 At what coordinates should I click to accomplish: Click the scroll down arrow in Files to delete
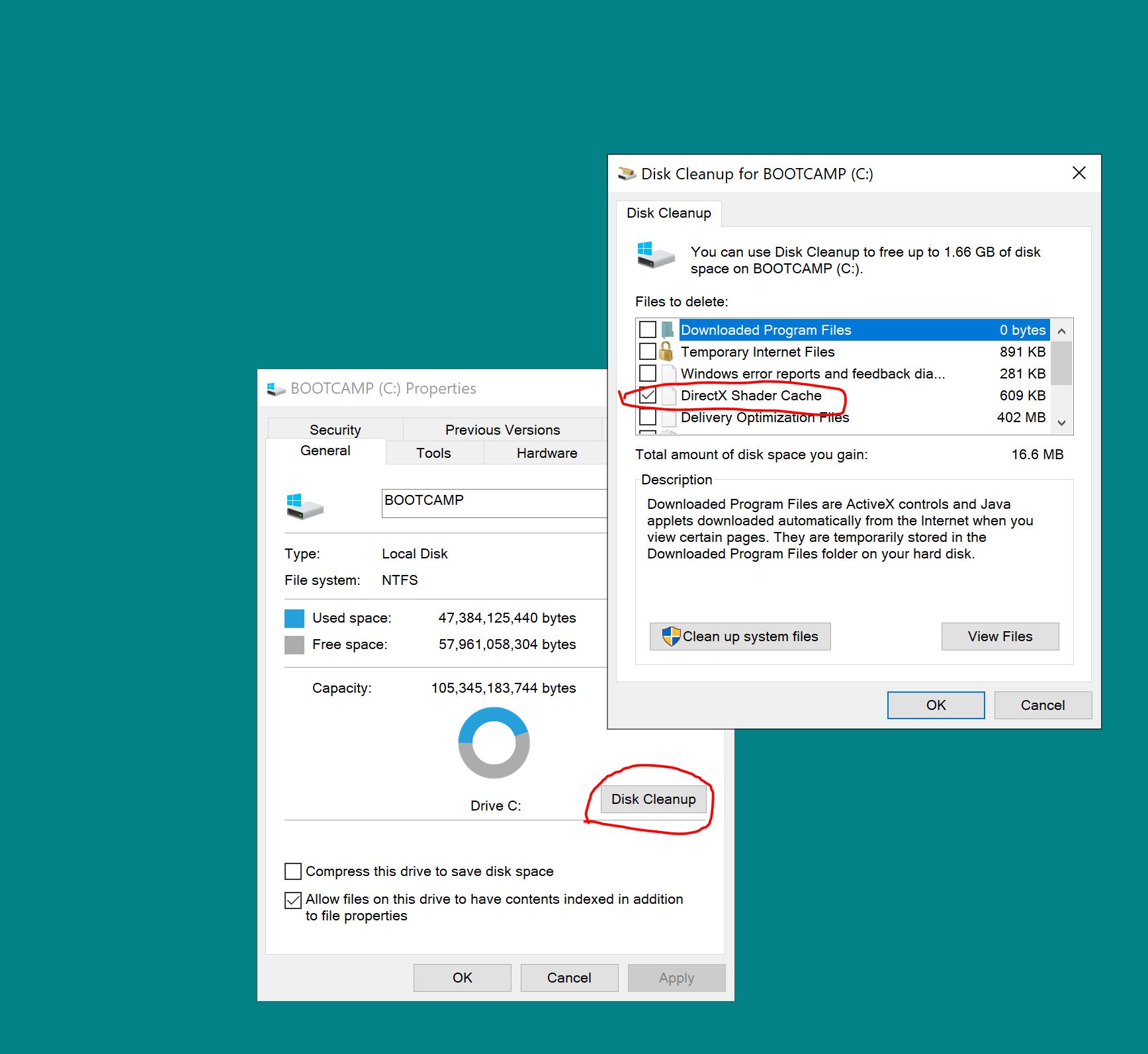tap(1061, 423)
